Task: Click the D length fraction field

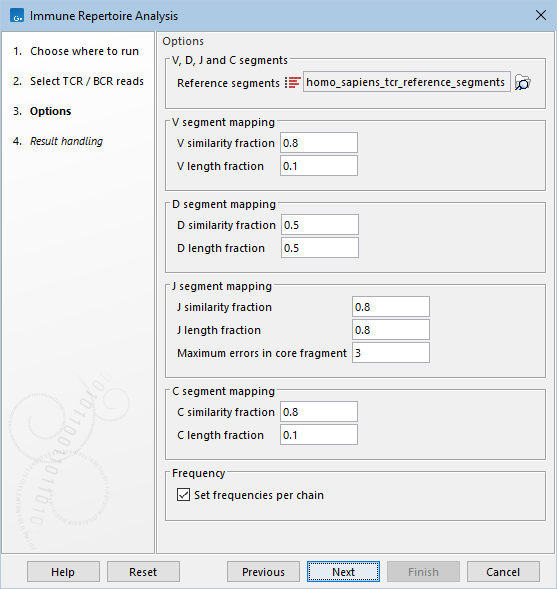Action: click(x=320, y=248)
